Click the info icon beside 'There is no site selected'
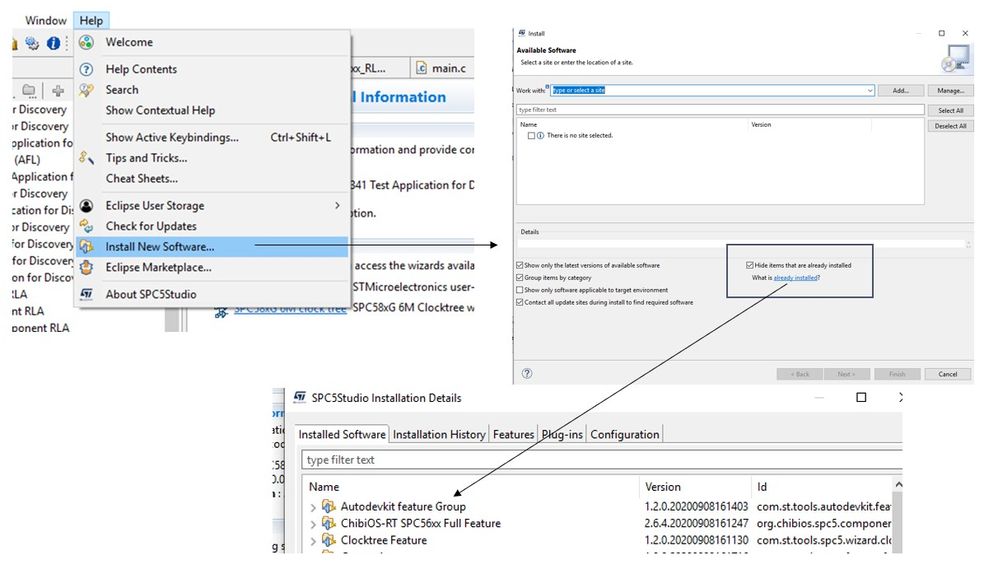Viewport: 998px width, 565px height. click(540, 136)
